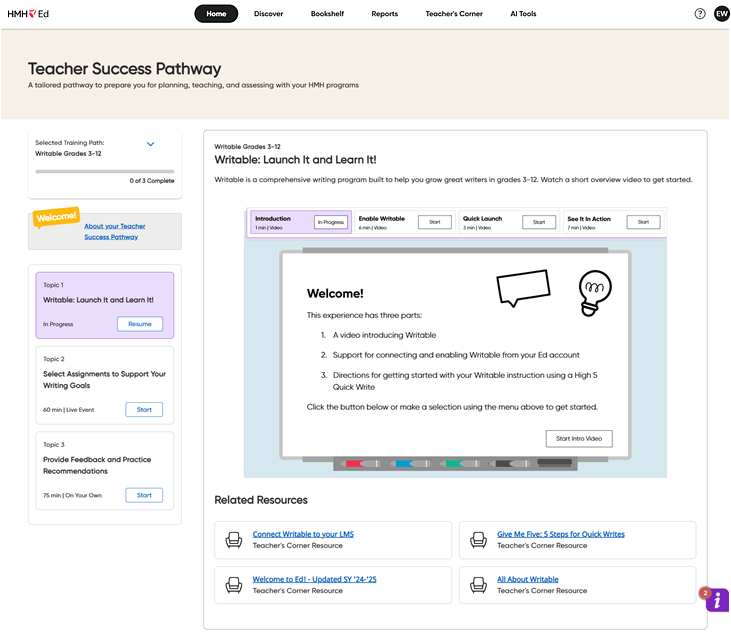Viewport: 731px width, 640px height.
Task: Open the All About Writable link
Action: click(528, 579)
